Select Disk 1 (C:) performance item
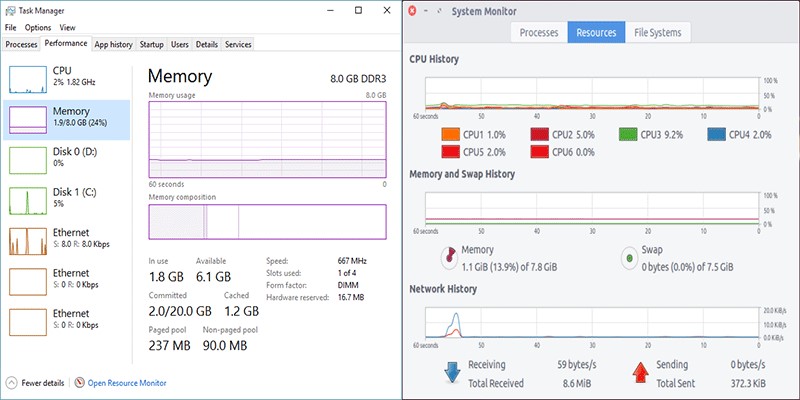This screenshot has width=800, height=400. click(x=27, y=198)
